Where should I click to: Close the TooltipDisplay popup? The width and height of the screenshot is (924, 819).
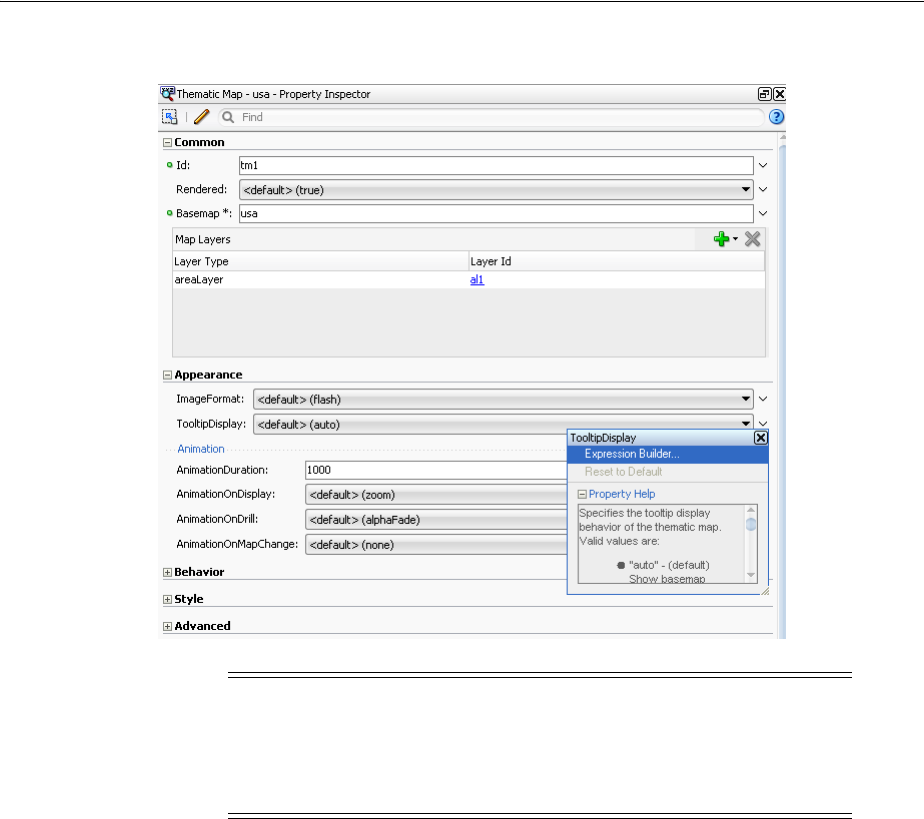(761, 437)
